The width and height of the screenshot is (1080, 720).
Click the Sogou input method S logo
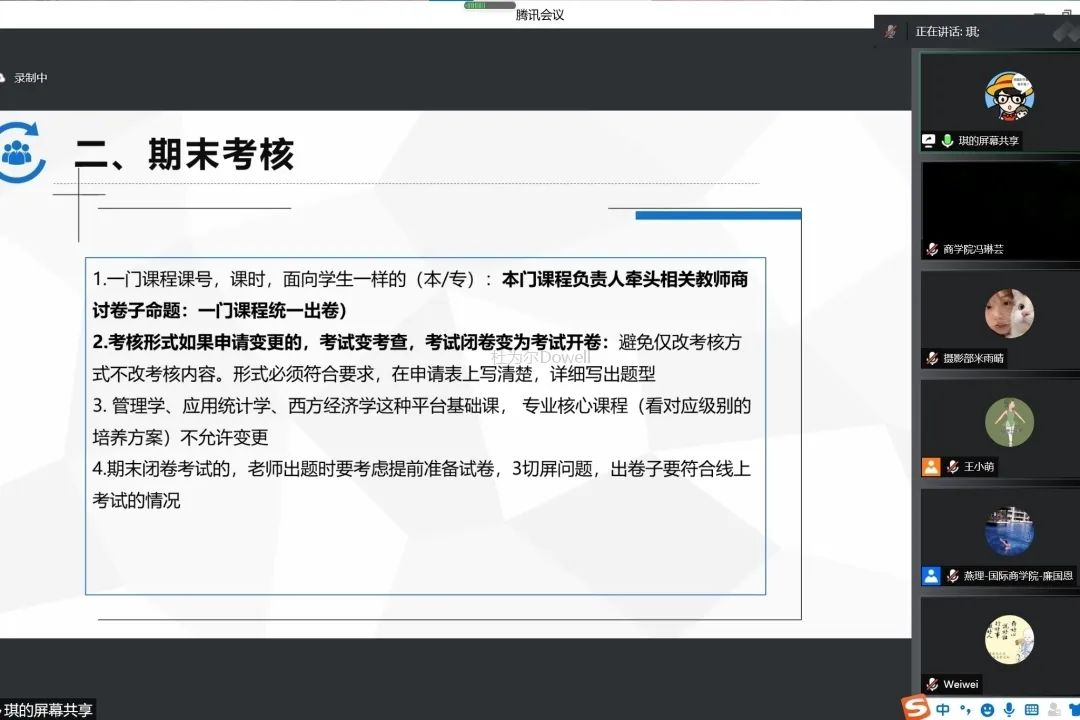tap(917, 708)
